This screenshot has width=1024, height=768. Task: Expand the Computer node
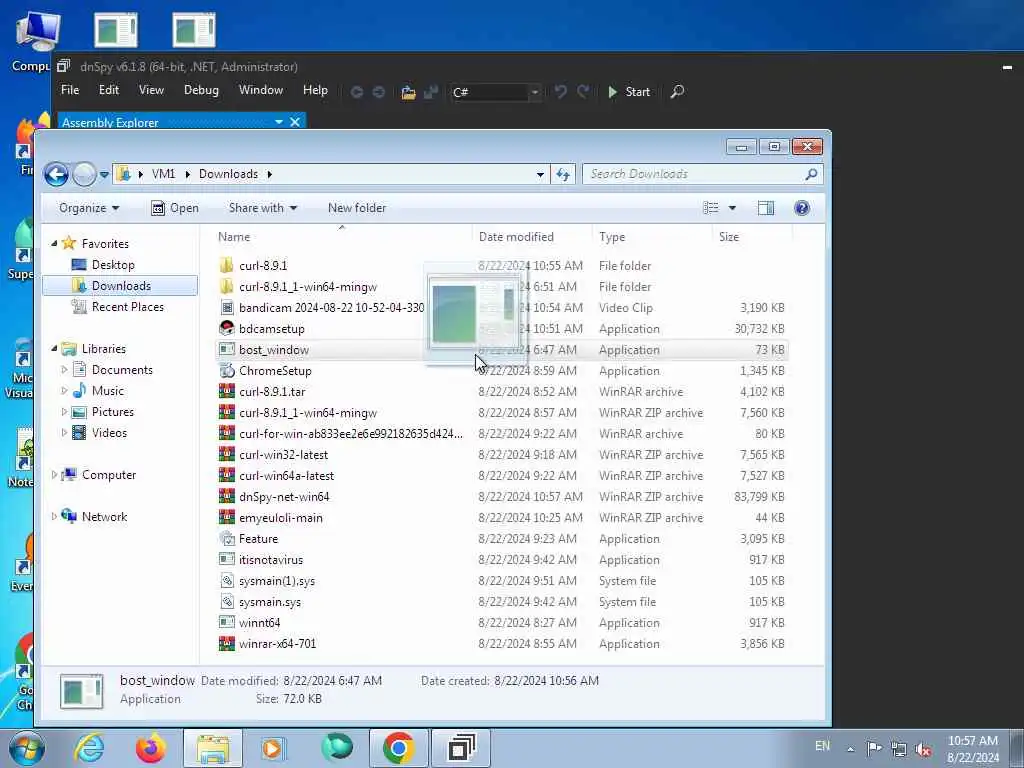click(x=54, y=475)
